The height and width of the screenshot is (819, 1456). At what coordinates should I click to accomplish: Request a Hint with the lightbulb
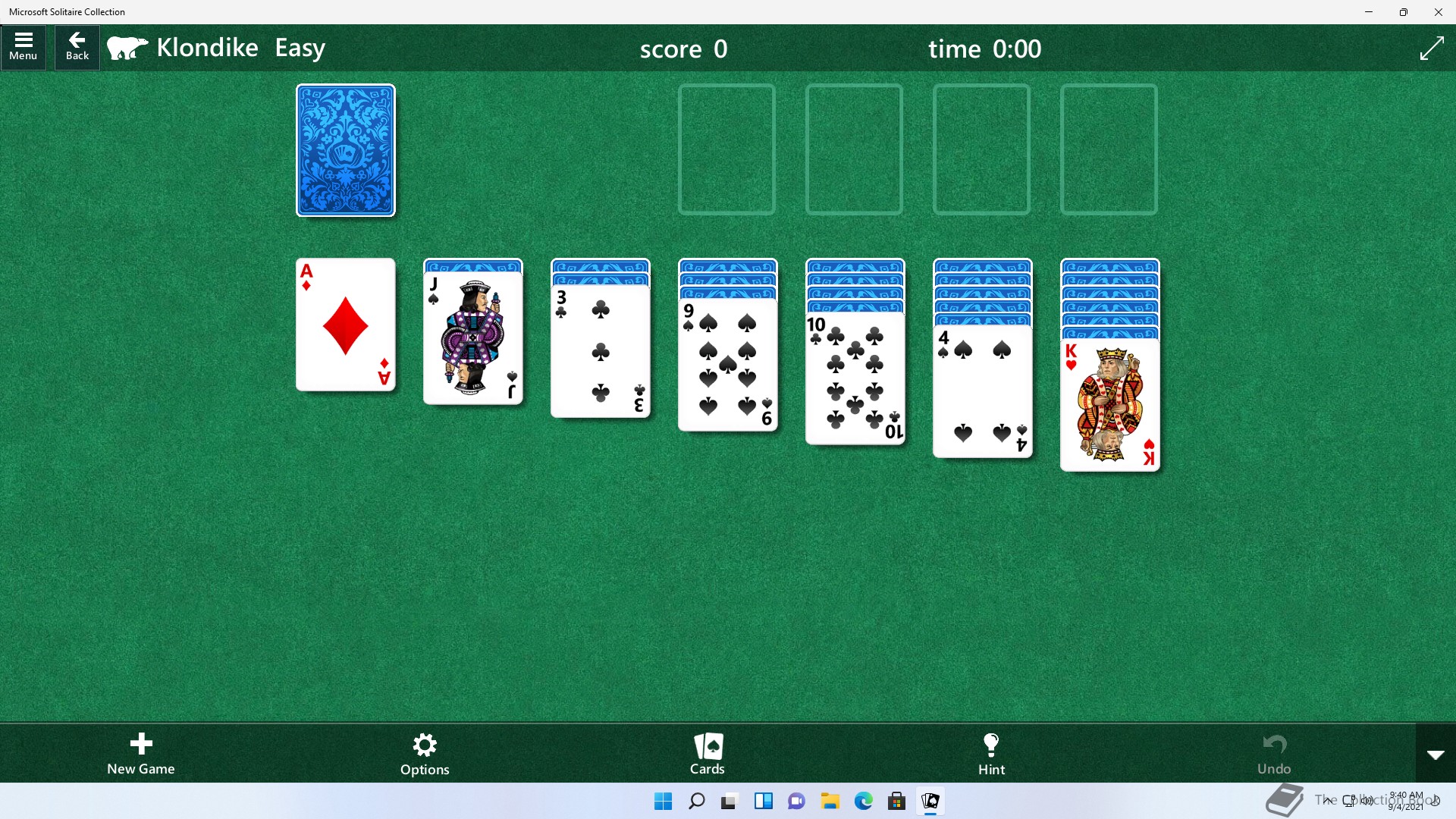pyautogui.click(x=991, y=754)
